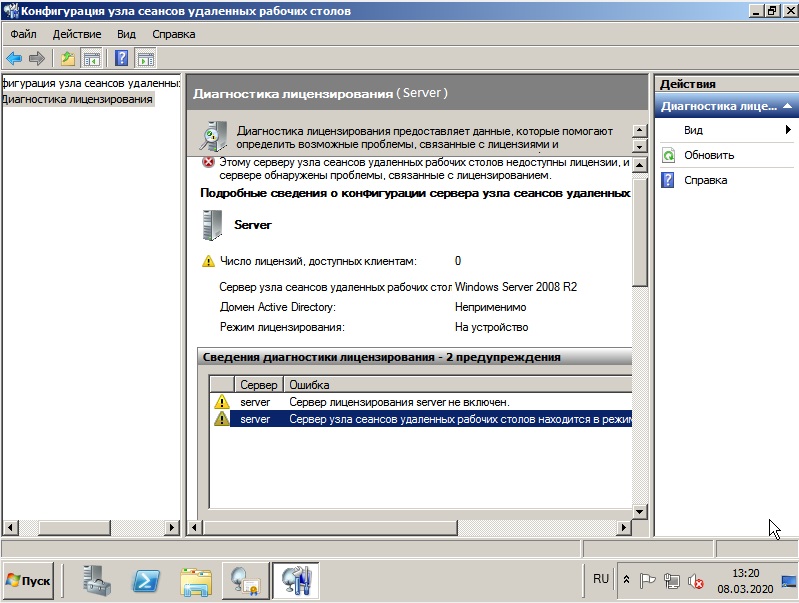Viewport: 799px width, 603px height.
Task: Expand the Вид submenu arrow in Actions pane
Action: pyautogui.click(x=788, y=129)
